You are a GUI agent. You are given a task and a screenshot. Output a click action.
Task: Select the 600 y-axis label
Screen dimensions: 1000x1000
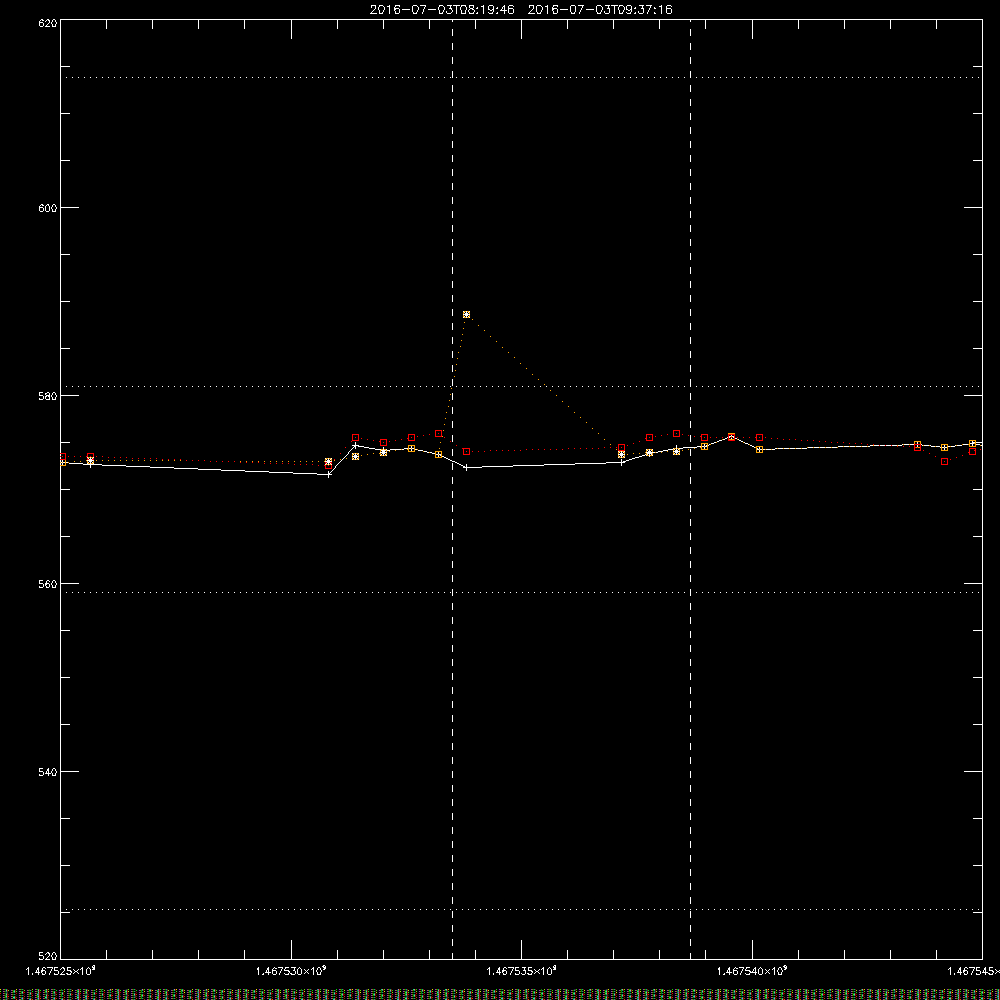point(48,208)
